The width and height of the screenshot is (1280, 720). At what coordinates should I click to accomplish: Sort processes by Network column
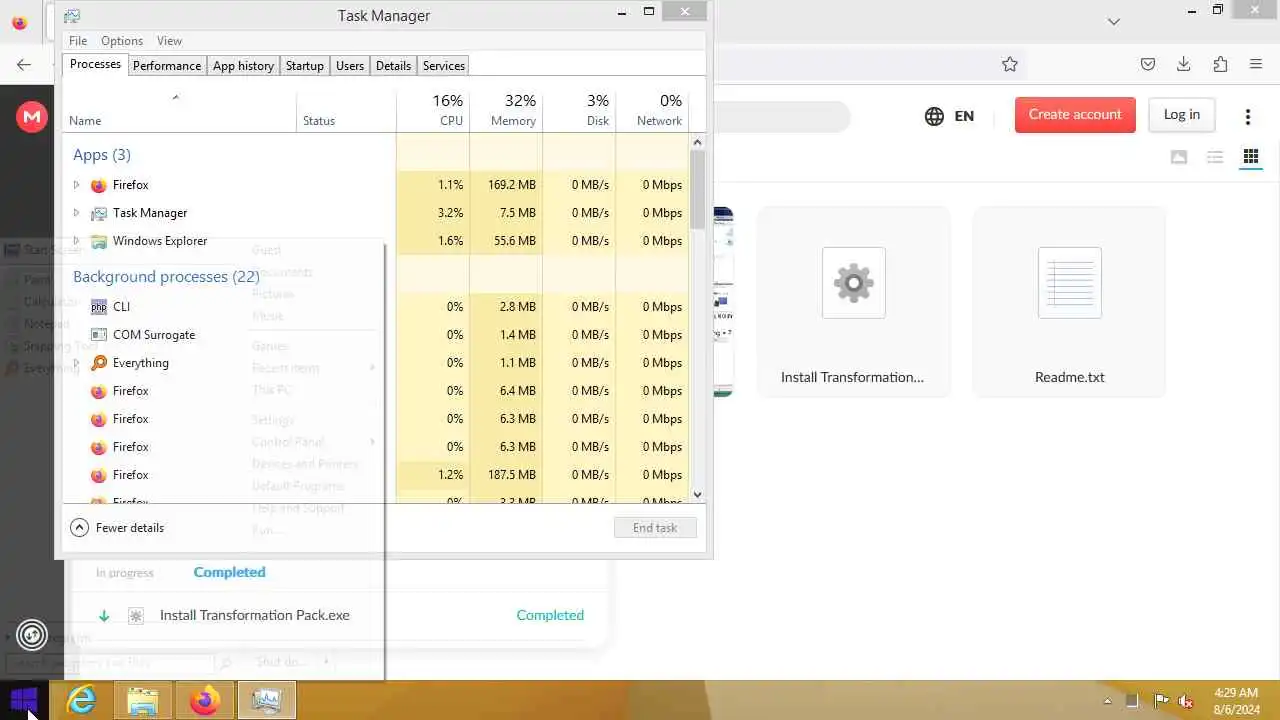point(652,110)
